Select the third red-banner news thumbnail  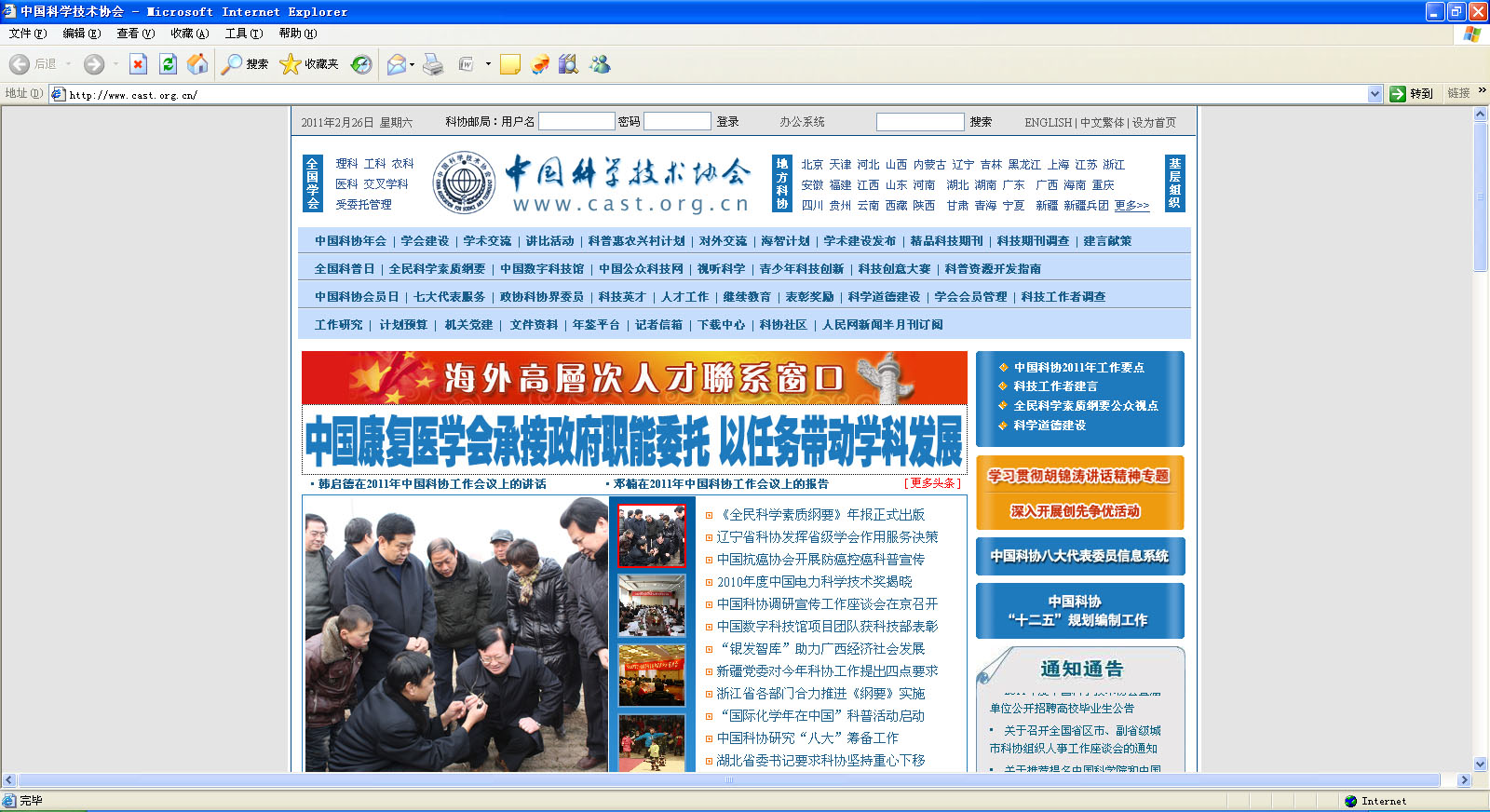652,675
